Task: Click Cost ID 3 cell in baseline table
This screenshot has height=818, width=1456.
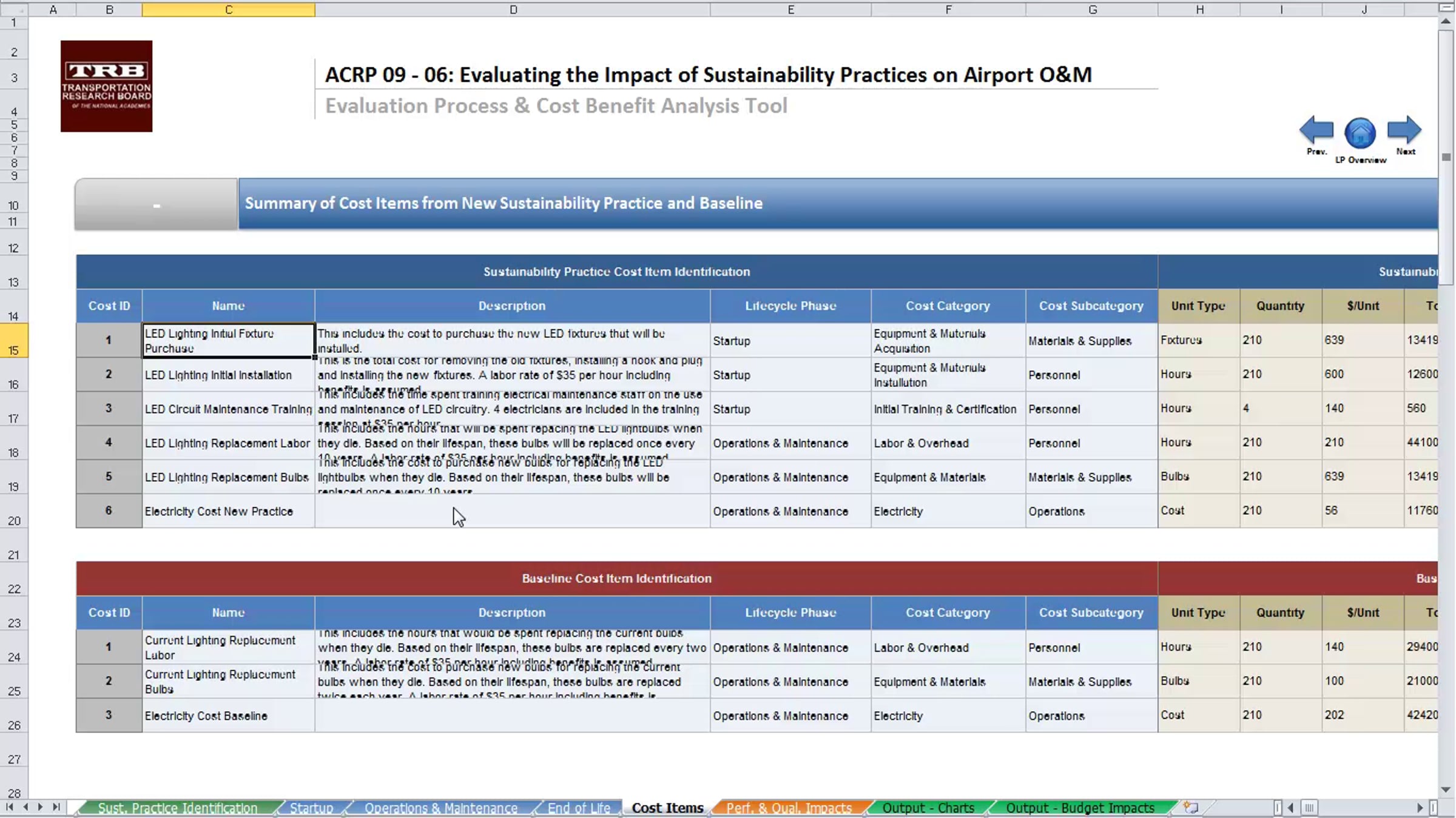Action: 109,715
